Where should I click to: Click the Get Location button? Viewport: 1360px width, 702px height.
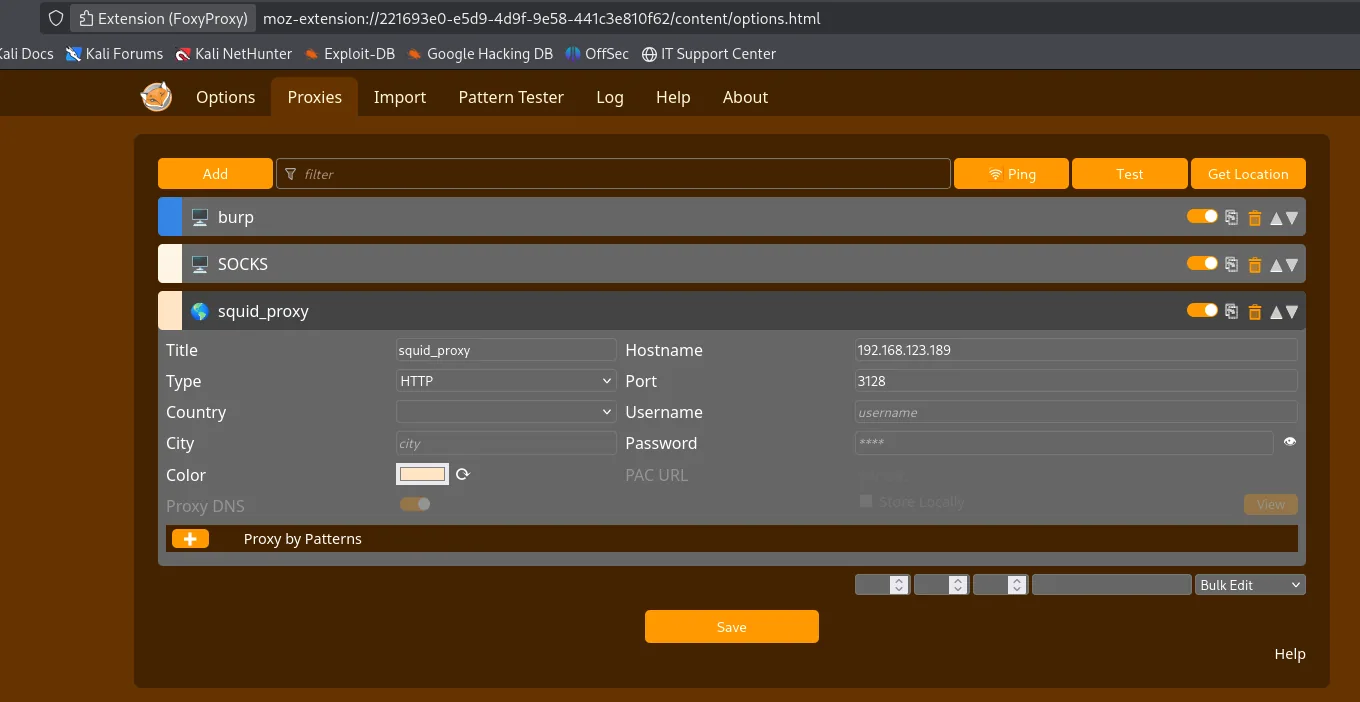[x=1248, y=173]
